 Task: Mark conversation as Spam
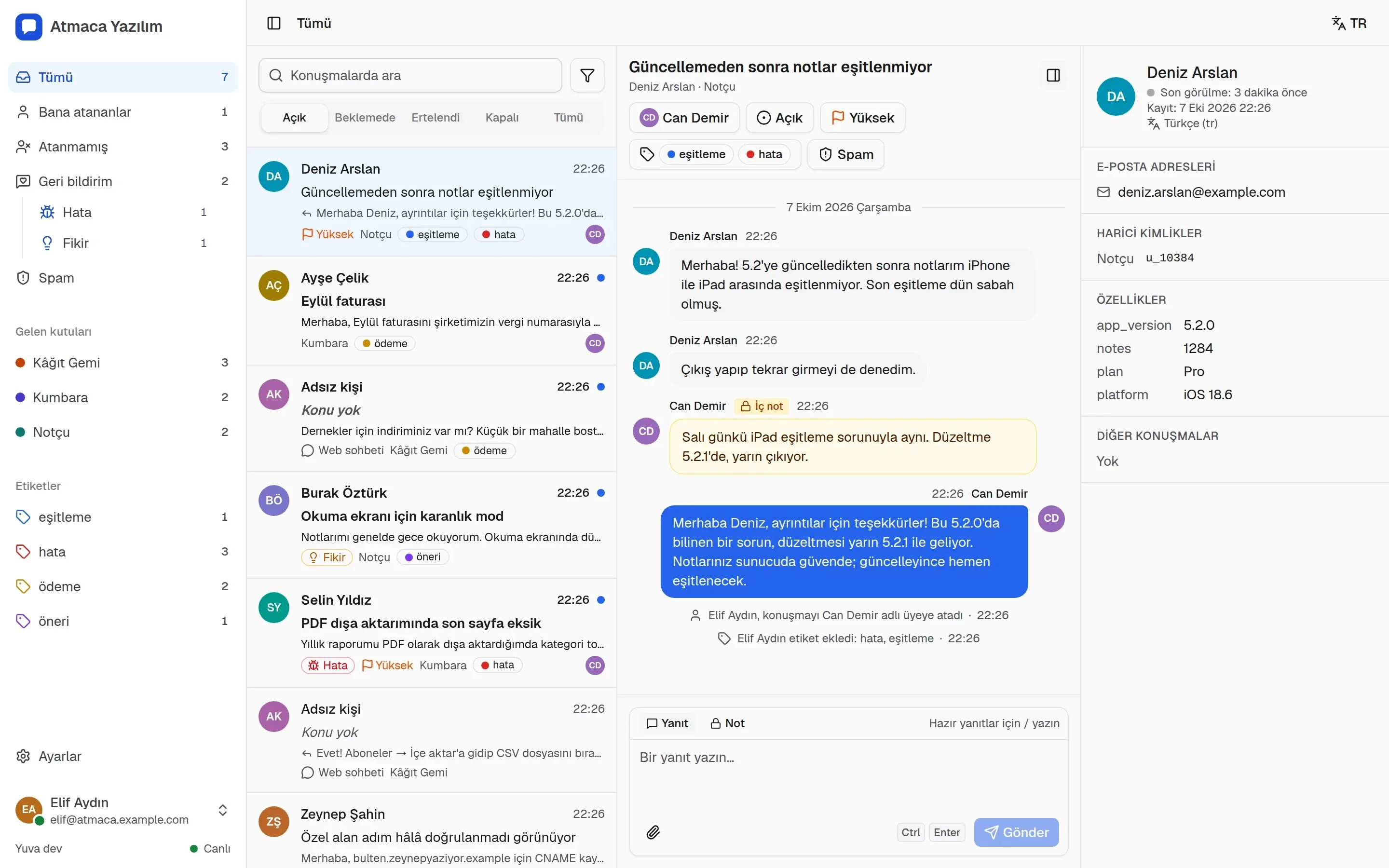845,154
